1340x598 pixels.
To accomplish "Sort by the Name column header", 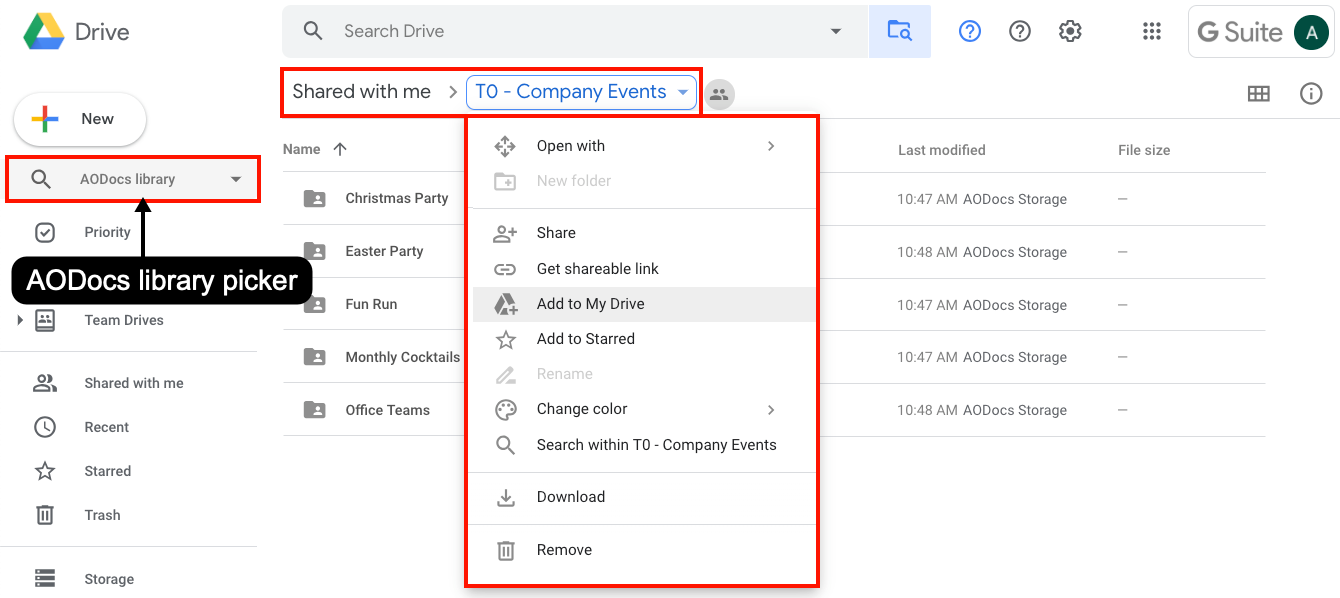I will (x=302, y=149).
